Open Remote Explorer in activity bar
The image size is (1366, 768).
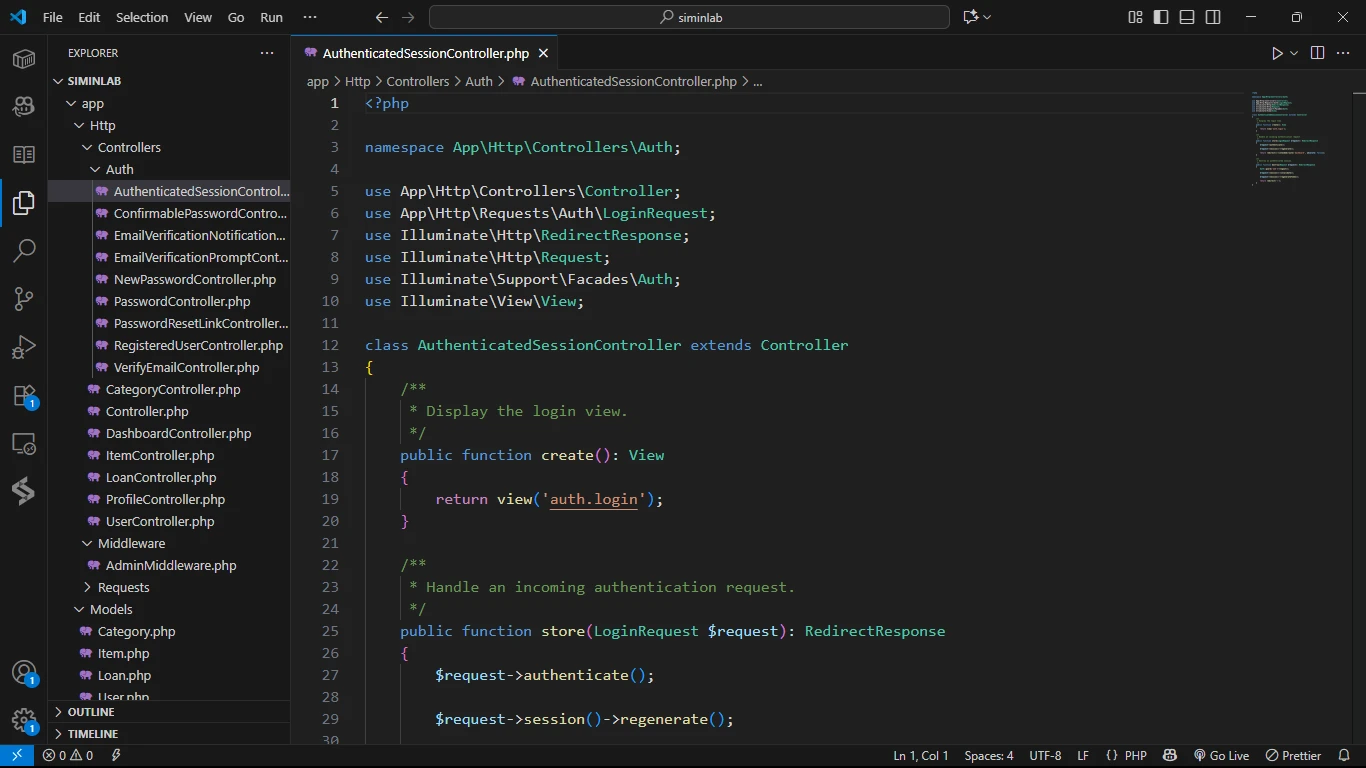coord(24,444)
